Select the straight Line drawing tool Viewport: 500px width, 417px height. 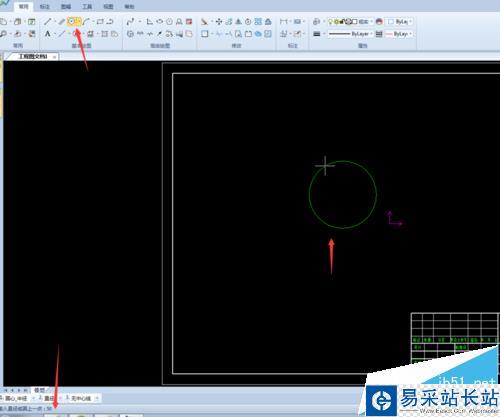[48, 22]
